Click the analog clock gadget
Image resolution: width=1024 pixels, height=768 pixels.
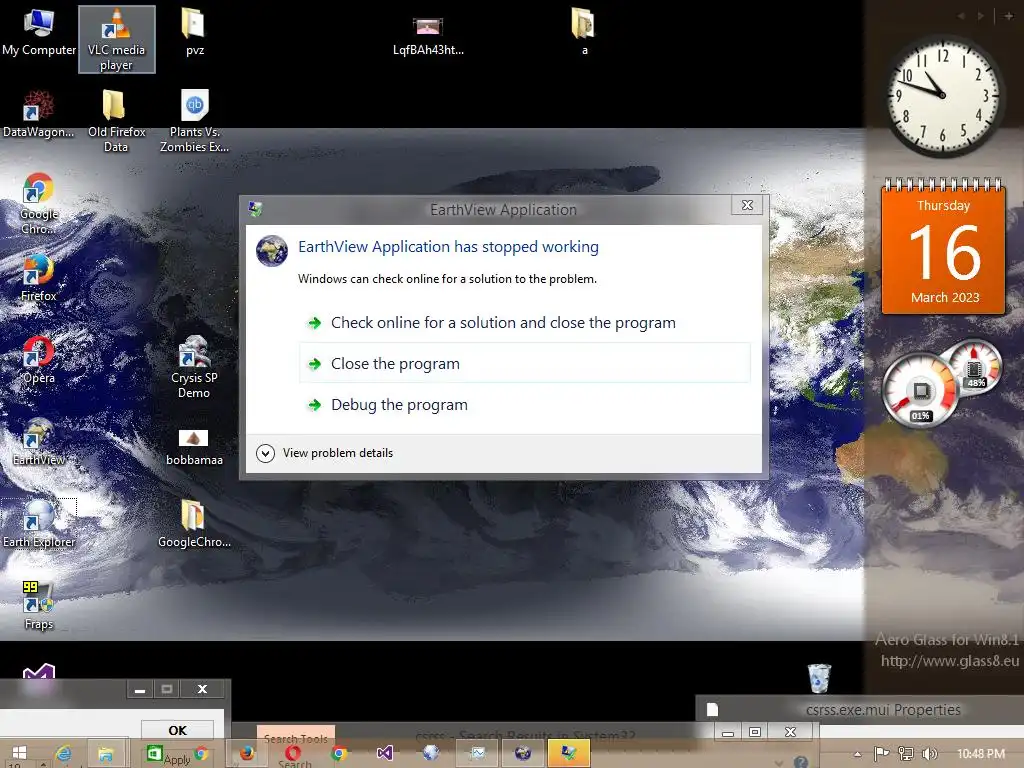(942, 95)
